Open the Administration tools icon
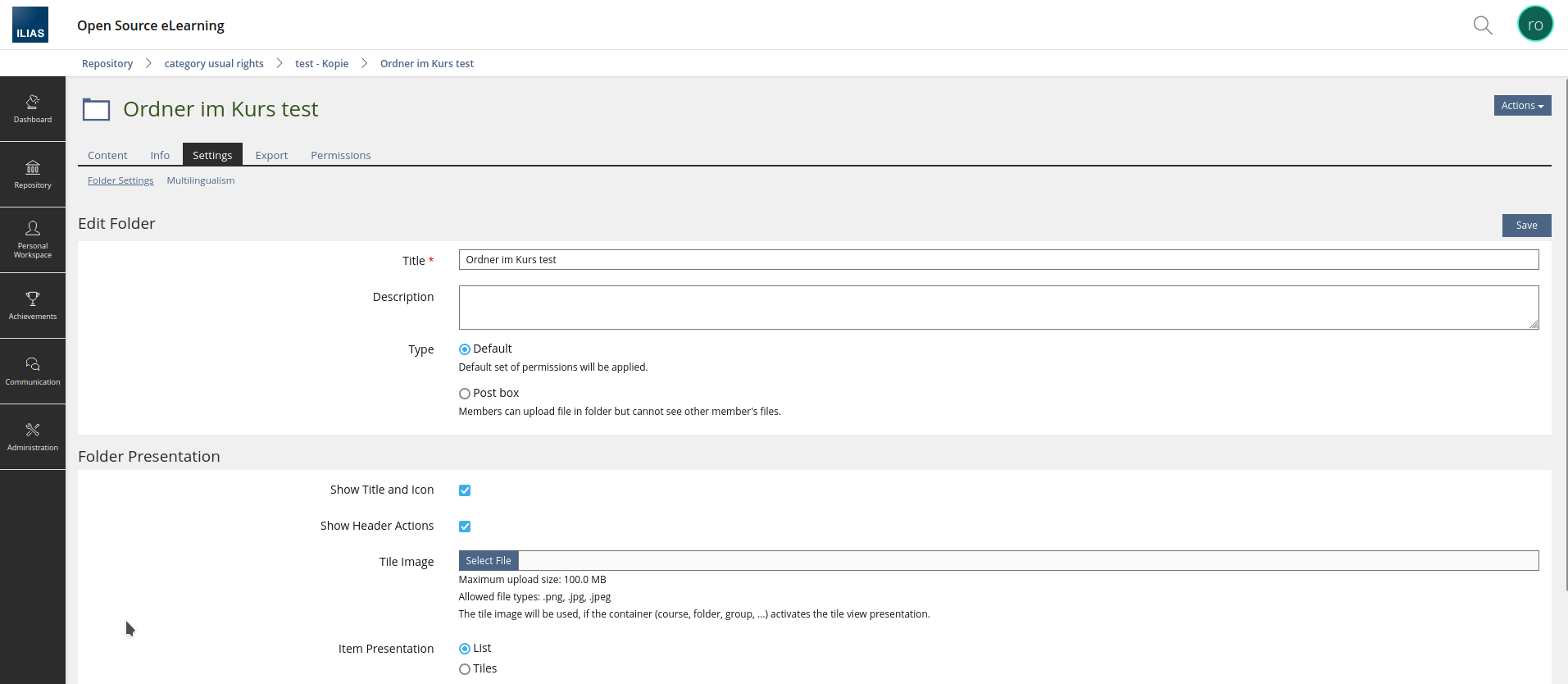The image size is (1568, 684). 33,436
